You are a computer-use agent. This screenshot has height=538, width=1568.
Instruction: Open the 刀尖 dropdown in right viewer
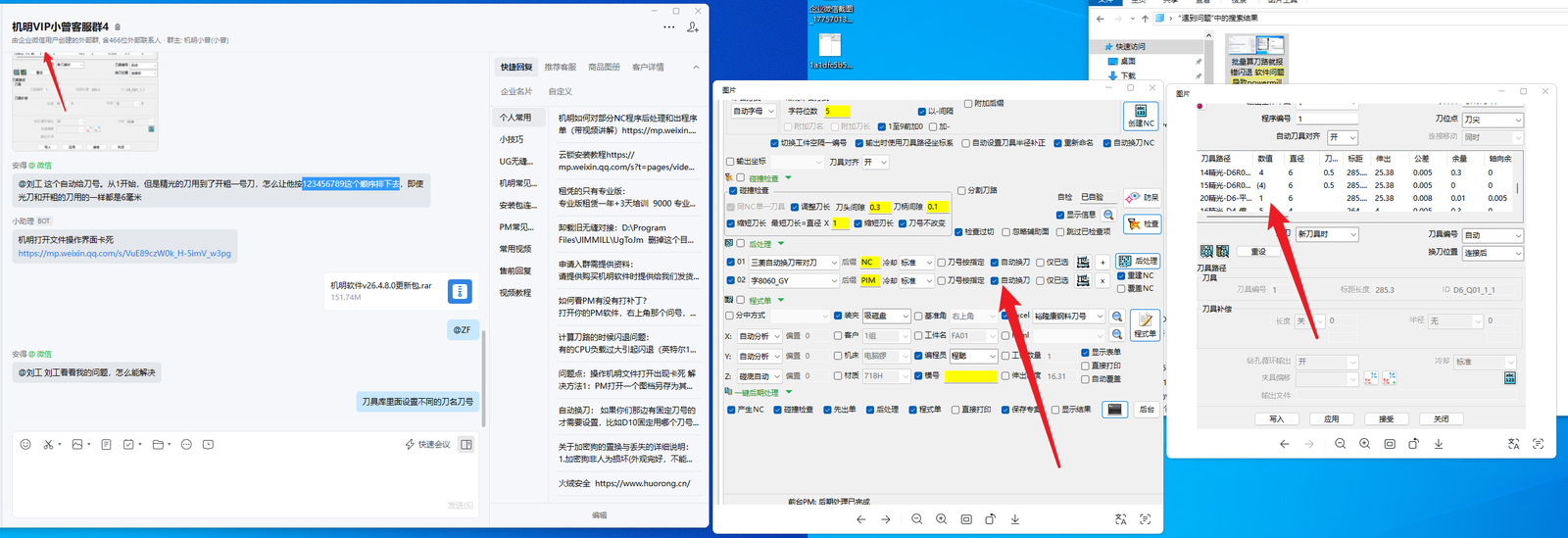pos(1493,120)
